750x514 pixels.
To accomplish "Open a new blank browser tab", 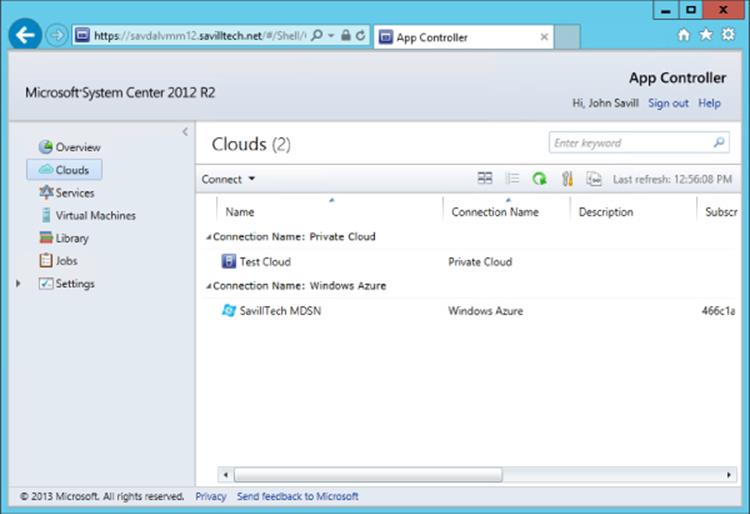I will [x=567, y=37].
